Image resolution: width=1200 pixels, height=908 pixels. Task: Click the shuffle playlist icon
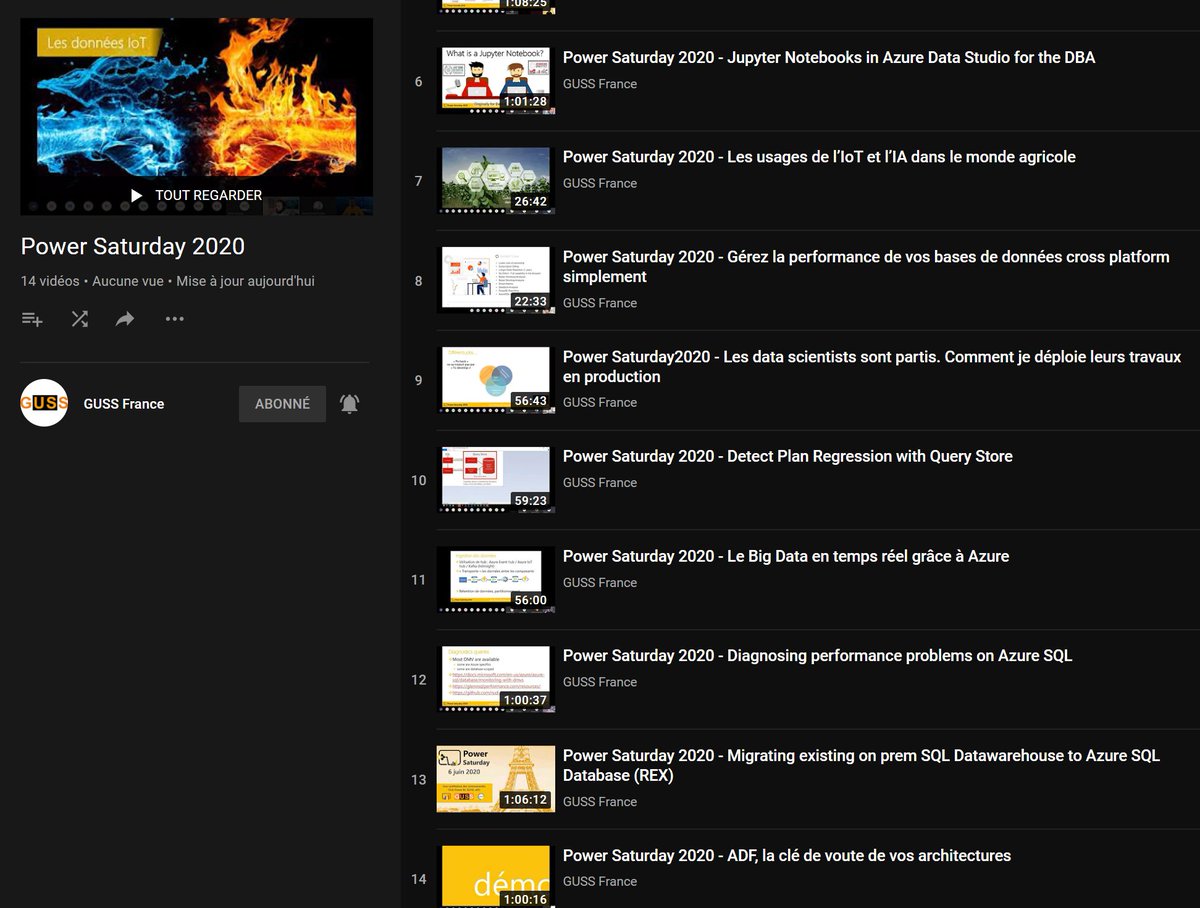(79, 319)
